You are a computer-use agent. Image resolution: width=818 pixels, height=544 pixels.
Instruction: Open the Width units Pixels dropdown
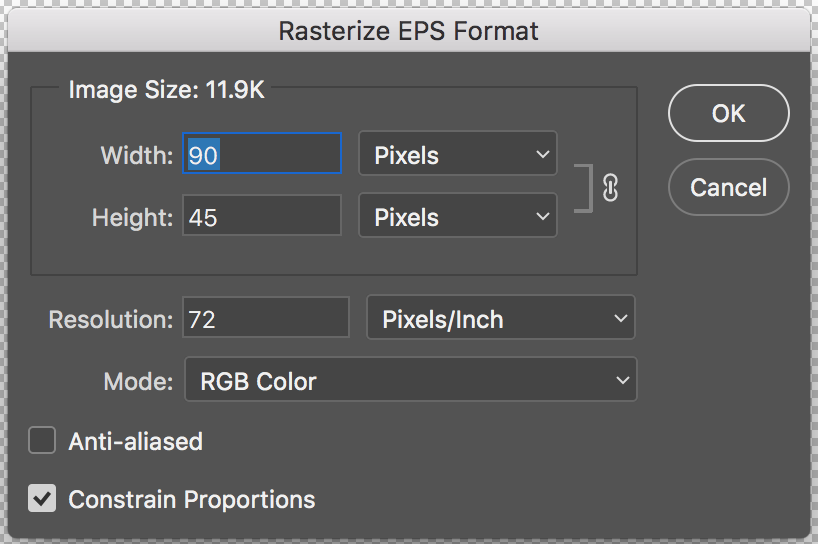tap(458, 153)
